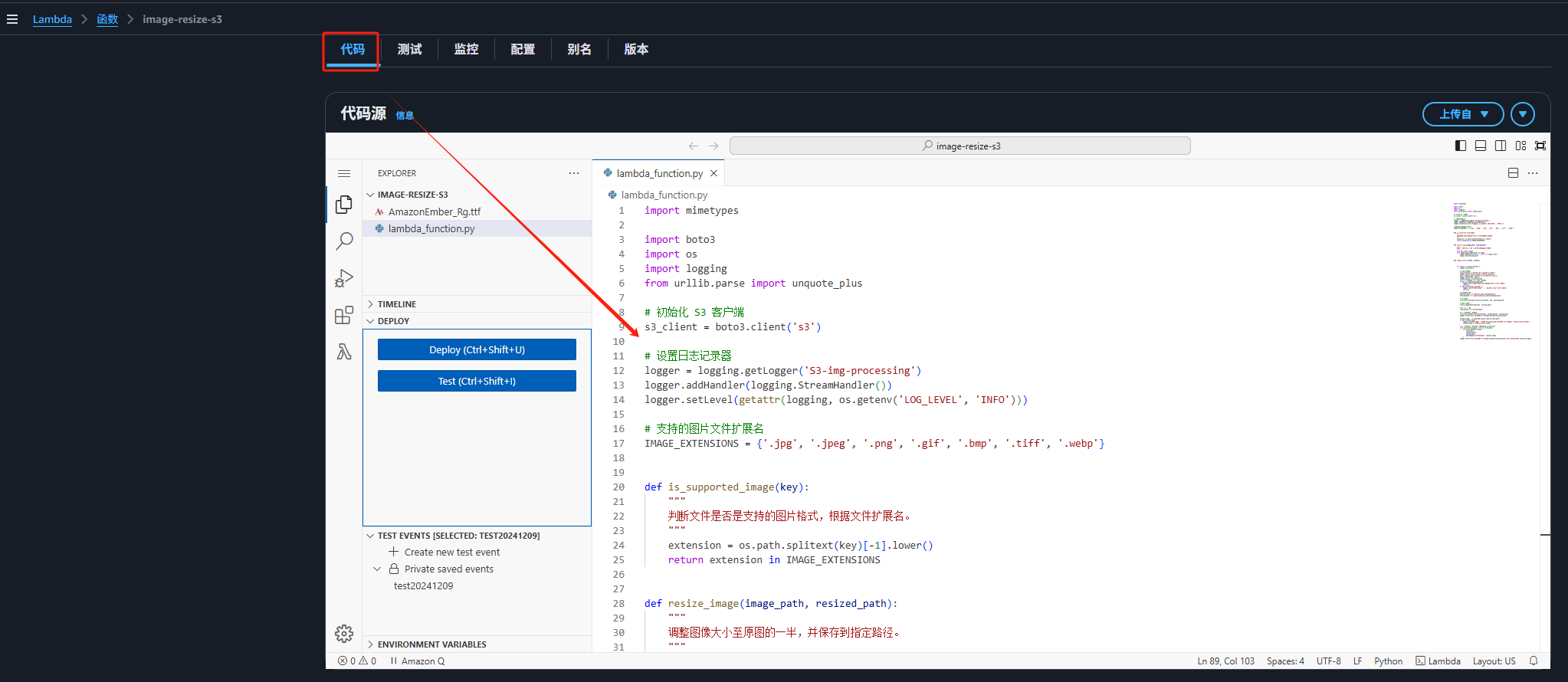Screen dimensions: 1568x682
Task: Click the Test (Ctrl+Shift+I) button
Action: click(x=477, y=381)
